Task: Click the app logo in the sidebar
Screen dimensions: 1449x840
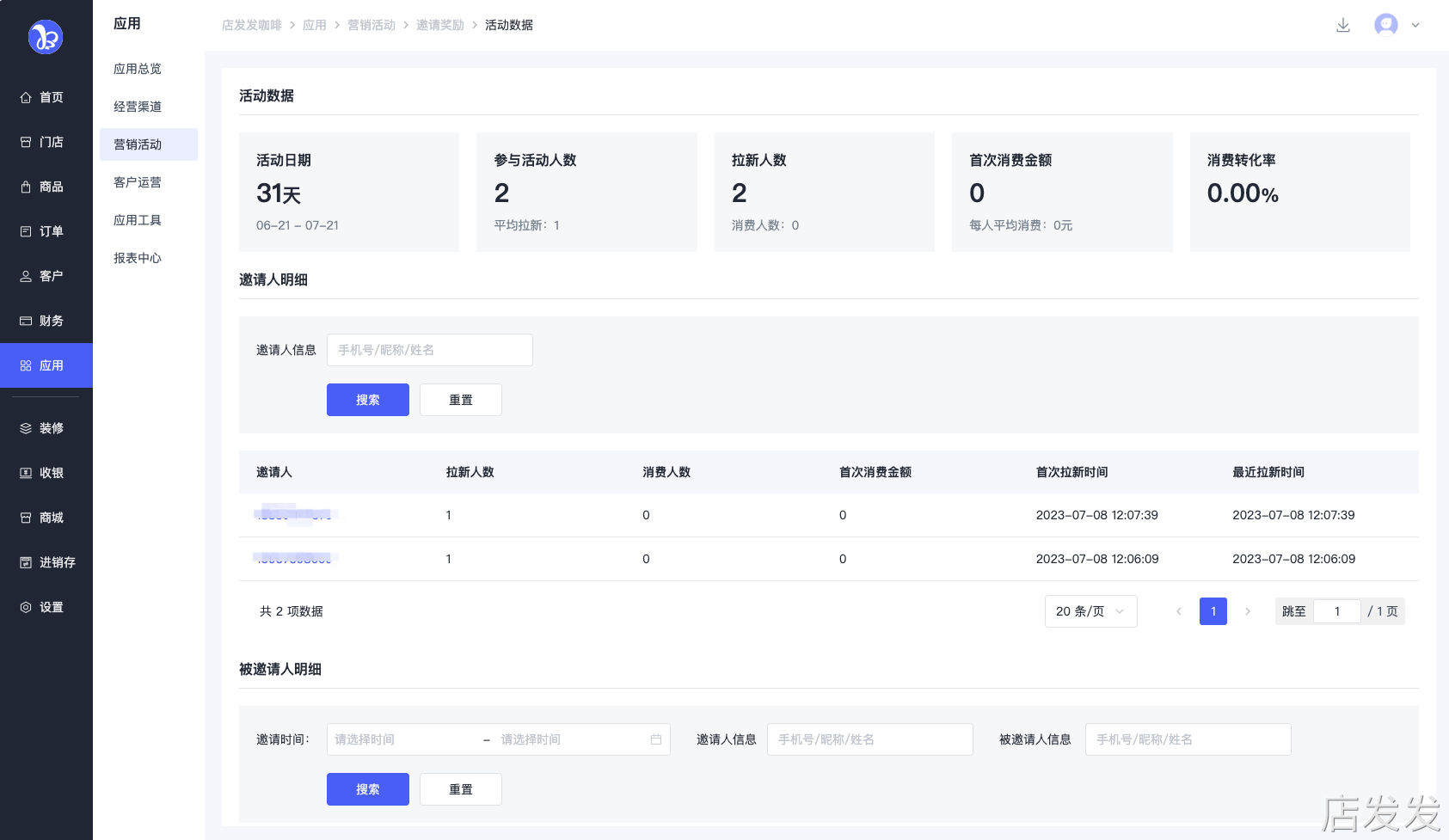Action: tap(46, 37)
